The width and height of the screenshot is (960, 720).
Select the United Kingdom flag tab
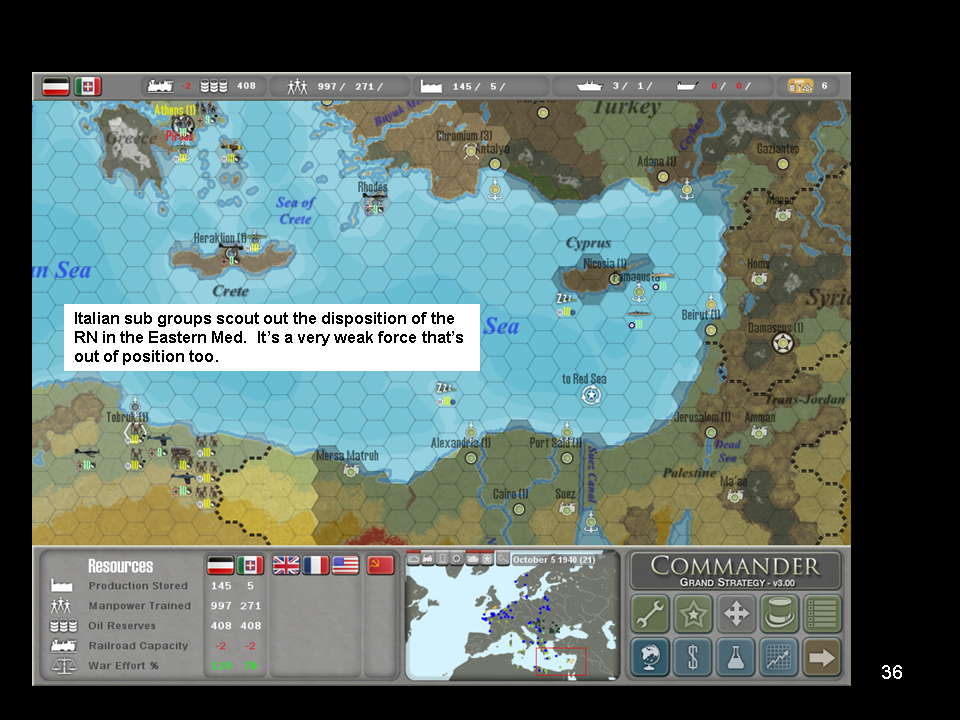(x=286, y=565)
